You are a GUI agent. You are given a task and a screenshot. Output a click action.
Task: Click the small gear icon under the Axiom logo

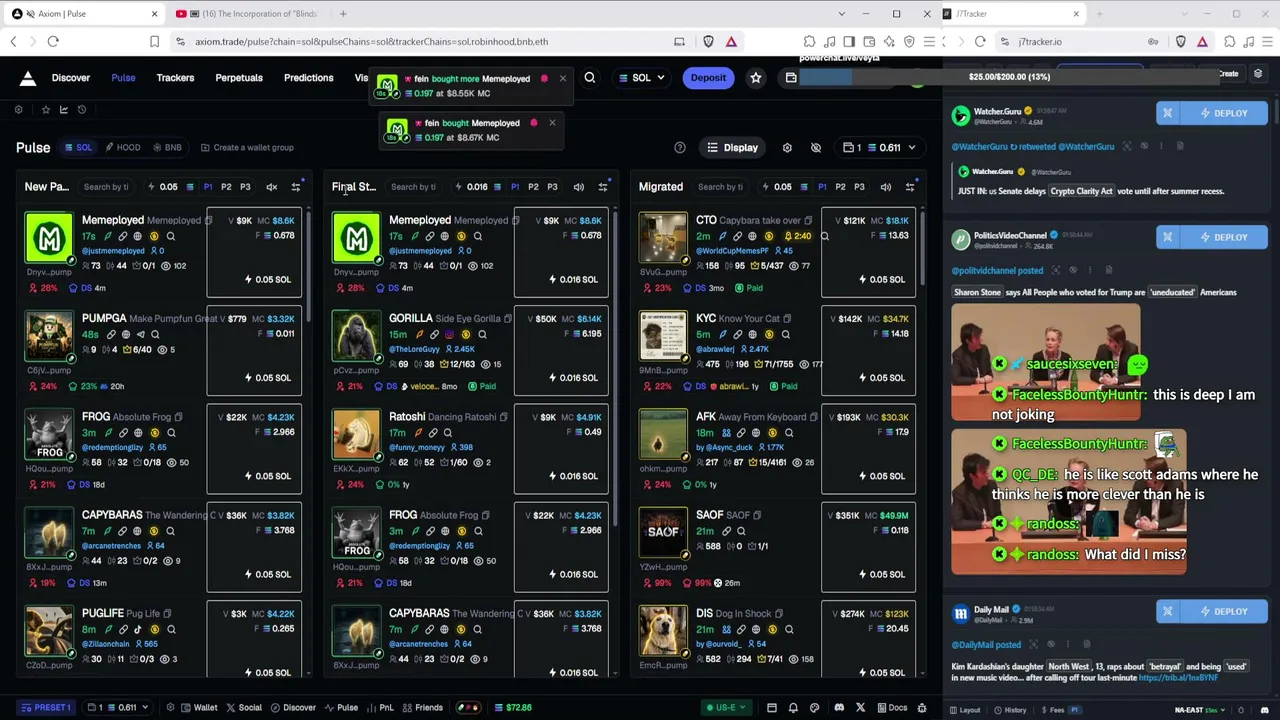point(18,110)
